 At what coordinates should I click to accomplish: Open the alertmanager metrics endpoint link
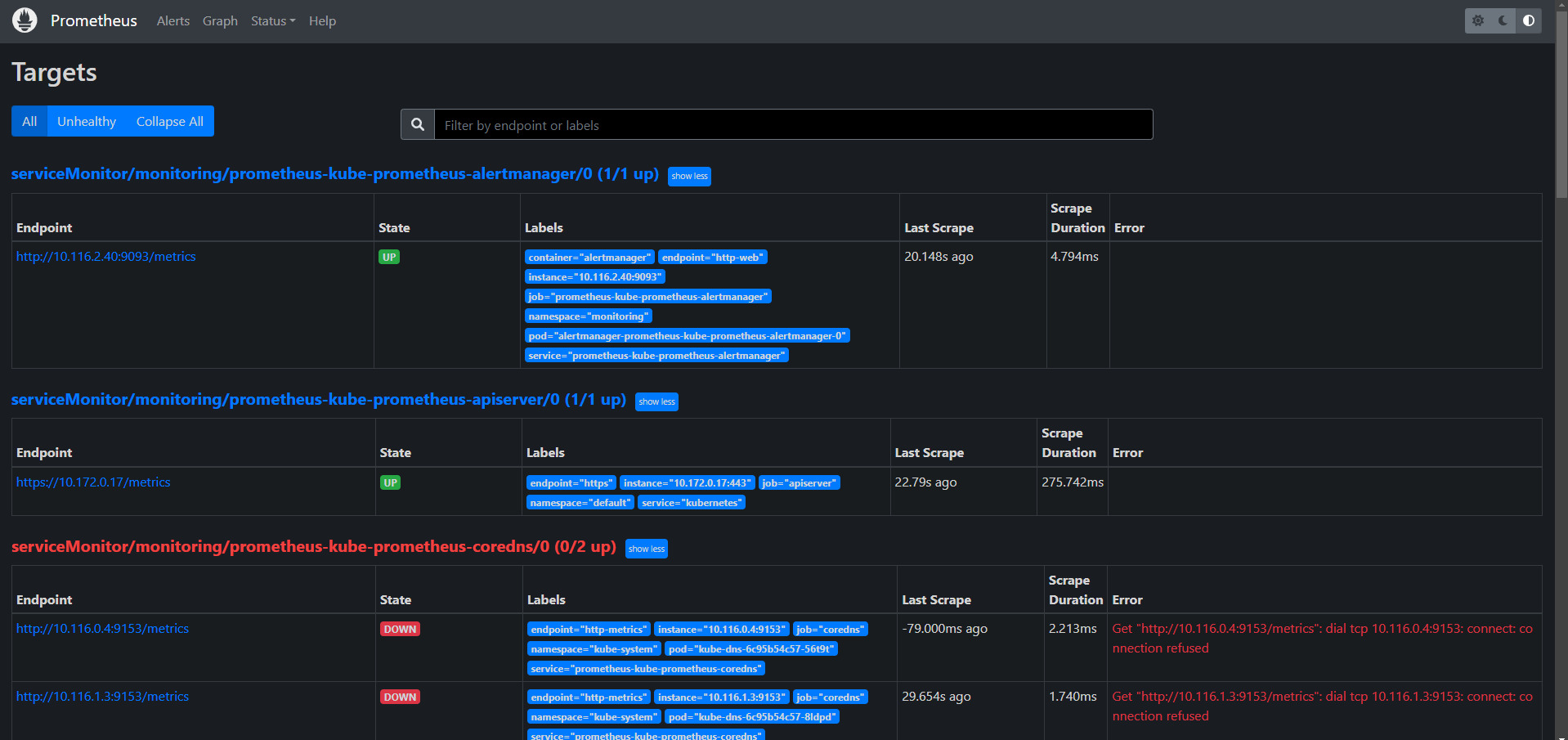point(105,256)
